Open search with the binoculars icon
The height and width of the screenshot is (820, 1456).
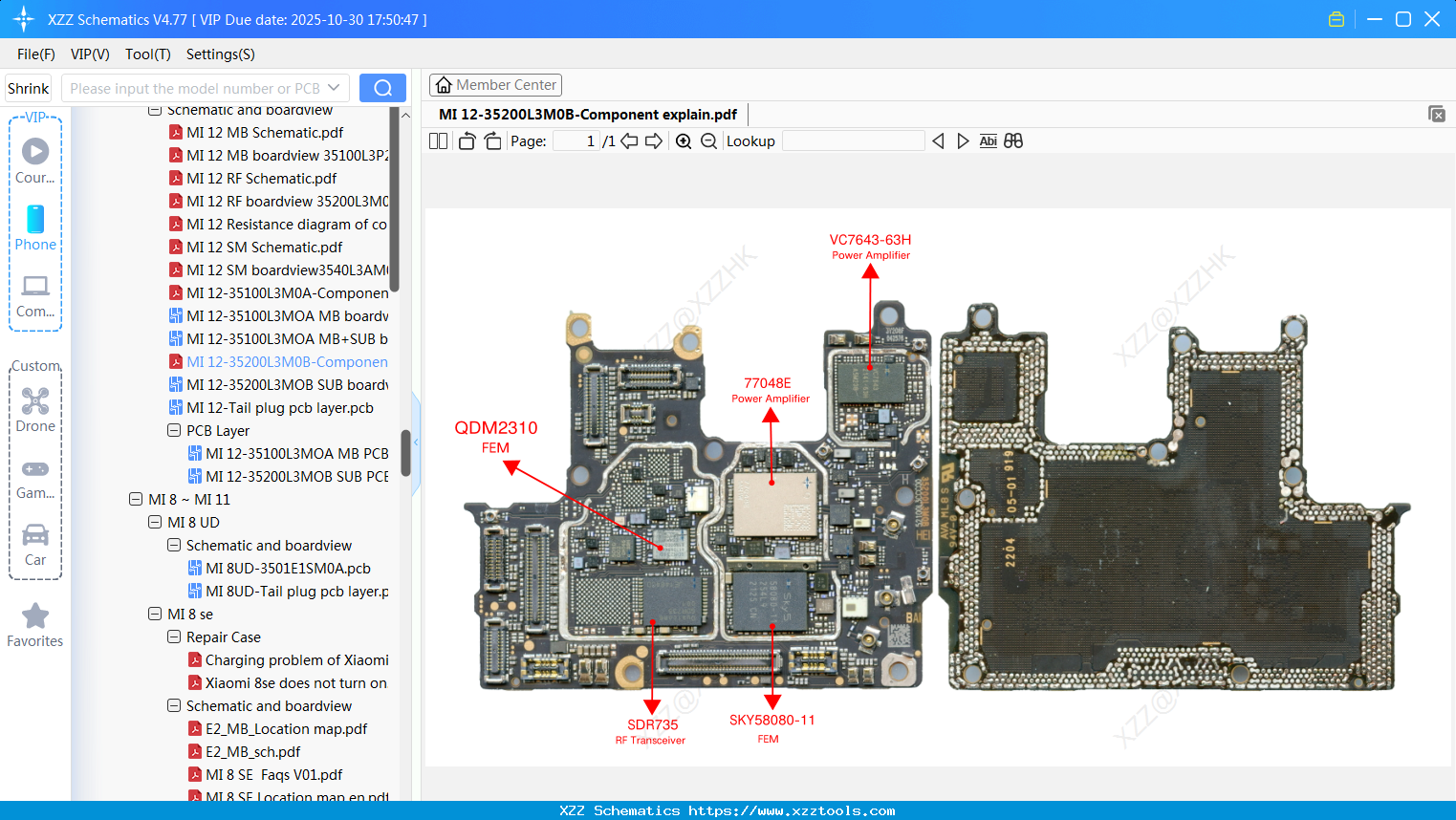(1013, 140)
